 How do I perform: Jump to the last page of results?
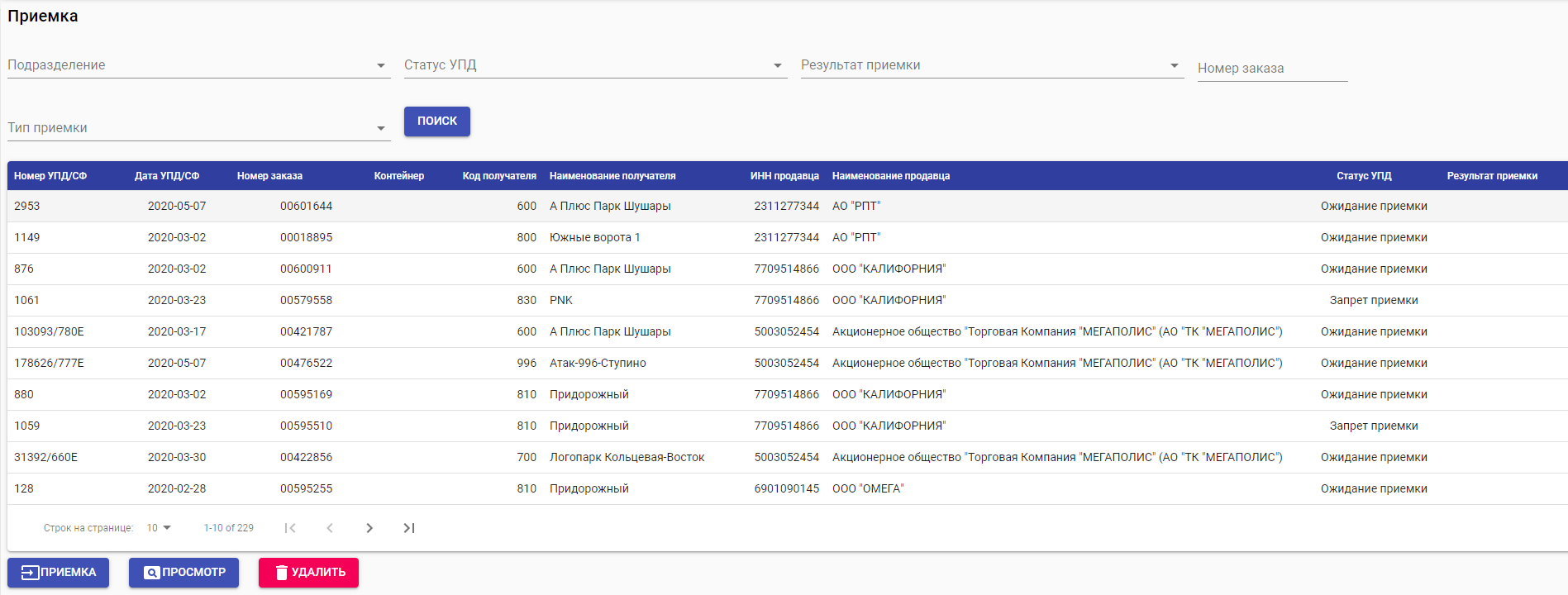click(409, 528)
